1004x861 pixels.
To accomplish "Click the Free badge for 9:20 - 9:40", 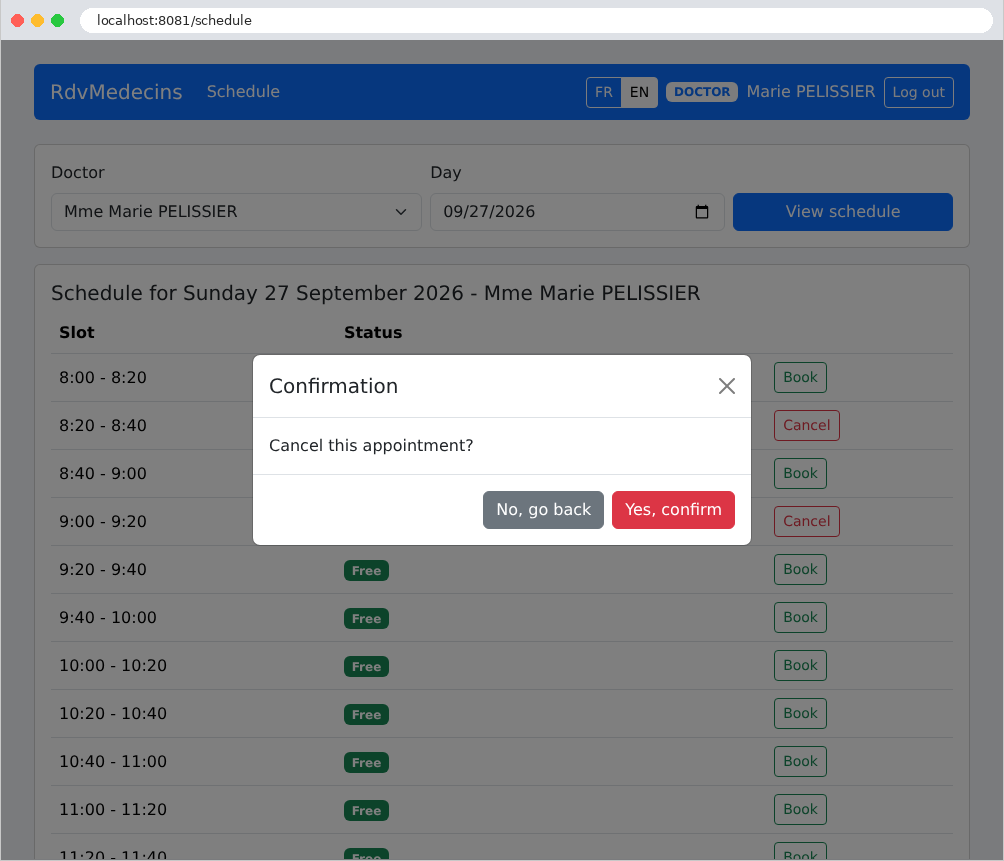I will [366, 570].
